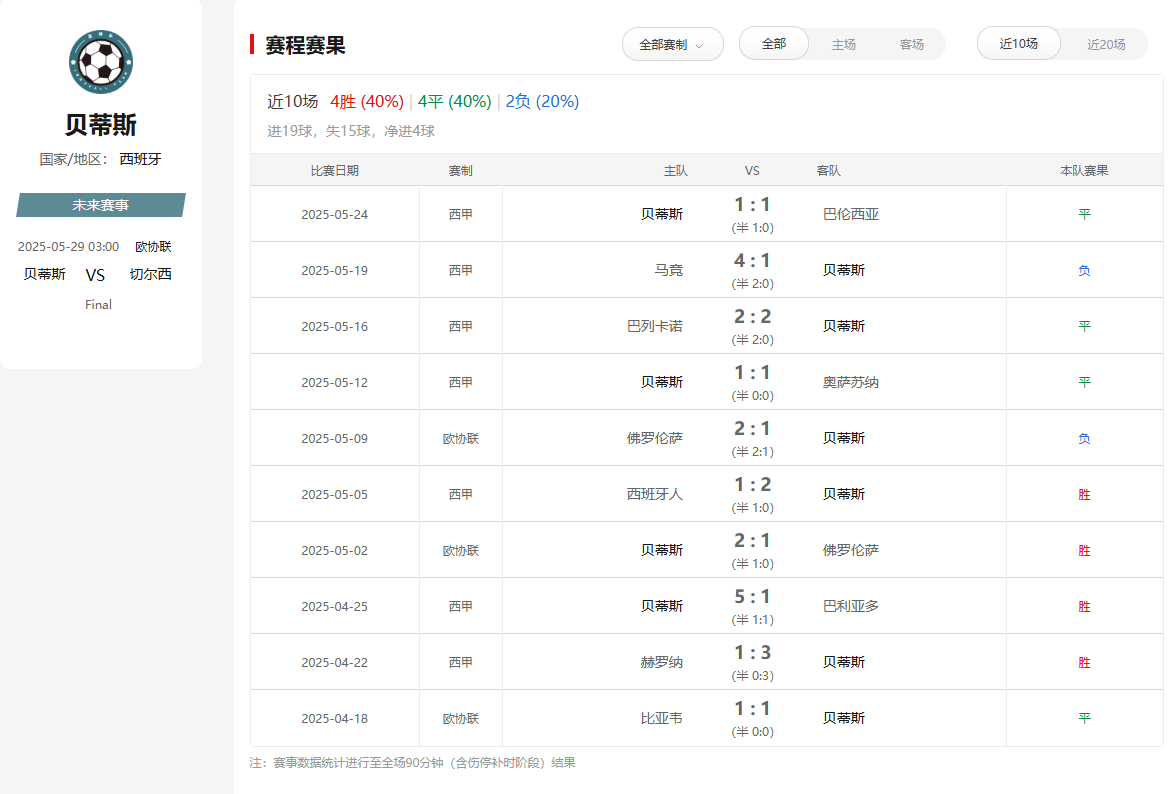Switch filter to 客场 away matches
Image resolution: width=1173 pixels, height=794 pixels.
[911, 44]
